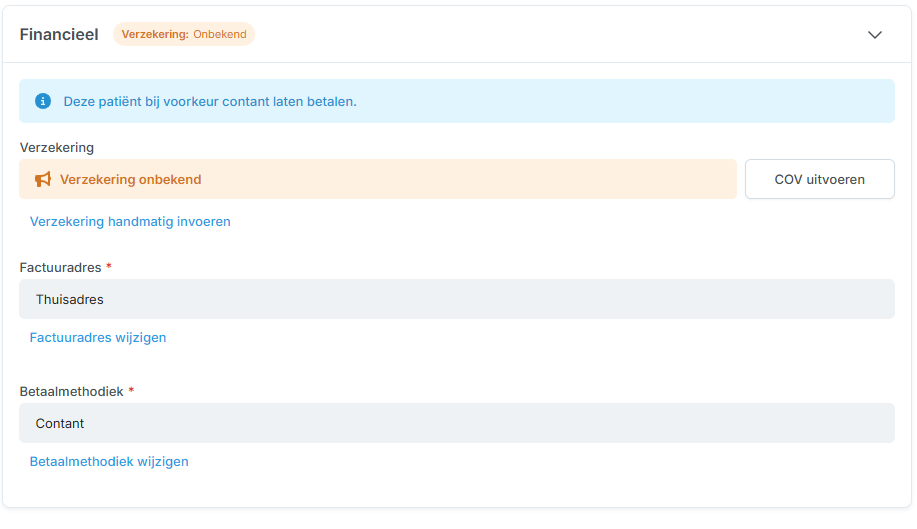Select the Thuisadres invoice address field
The image size is (917, 529).
coord(457,299)
